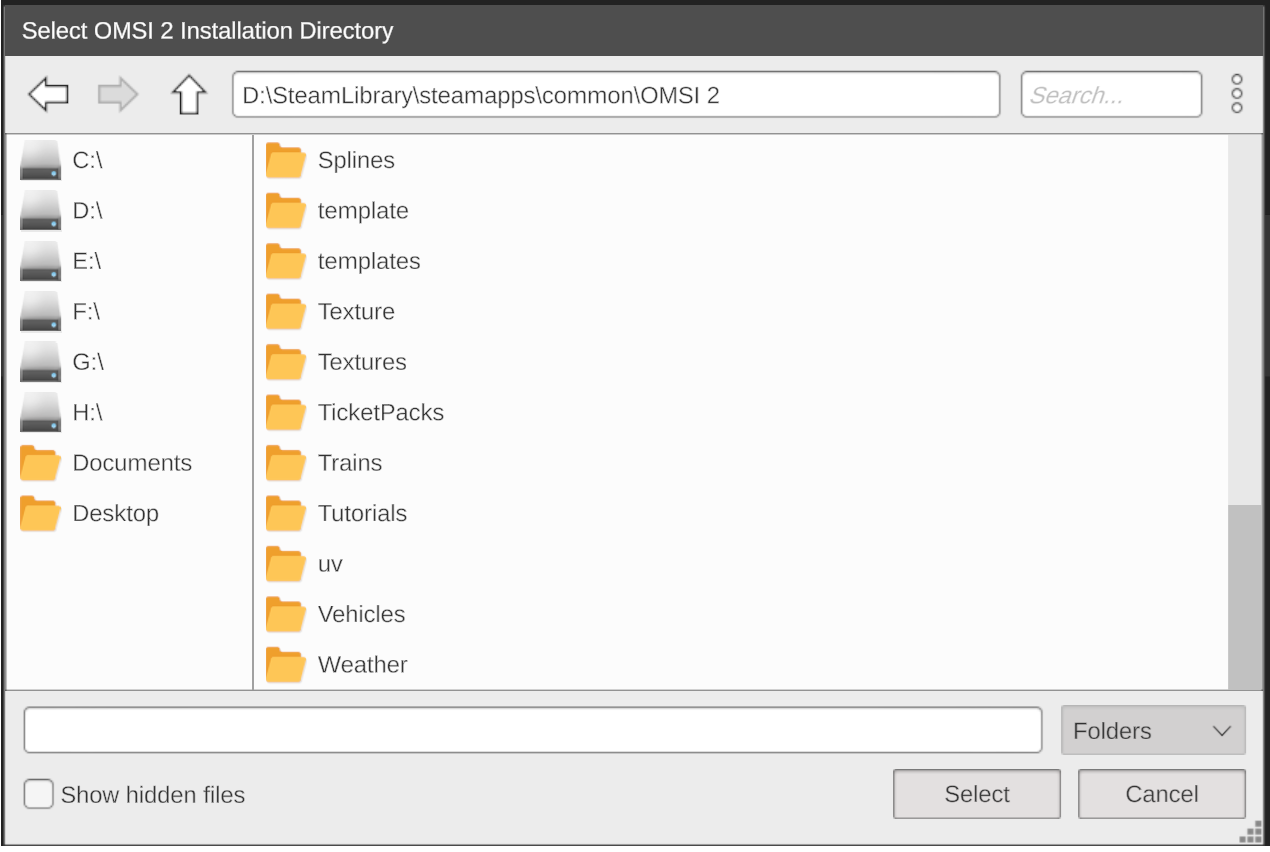Click the uv folder icon
This screenshot has height=852, width=1270.
click(x=286, y=564)
